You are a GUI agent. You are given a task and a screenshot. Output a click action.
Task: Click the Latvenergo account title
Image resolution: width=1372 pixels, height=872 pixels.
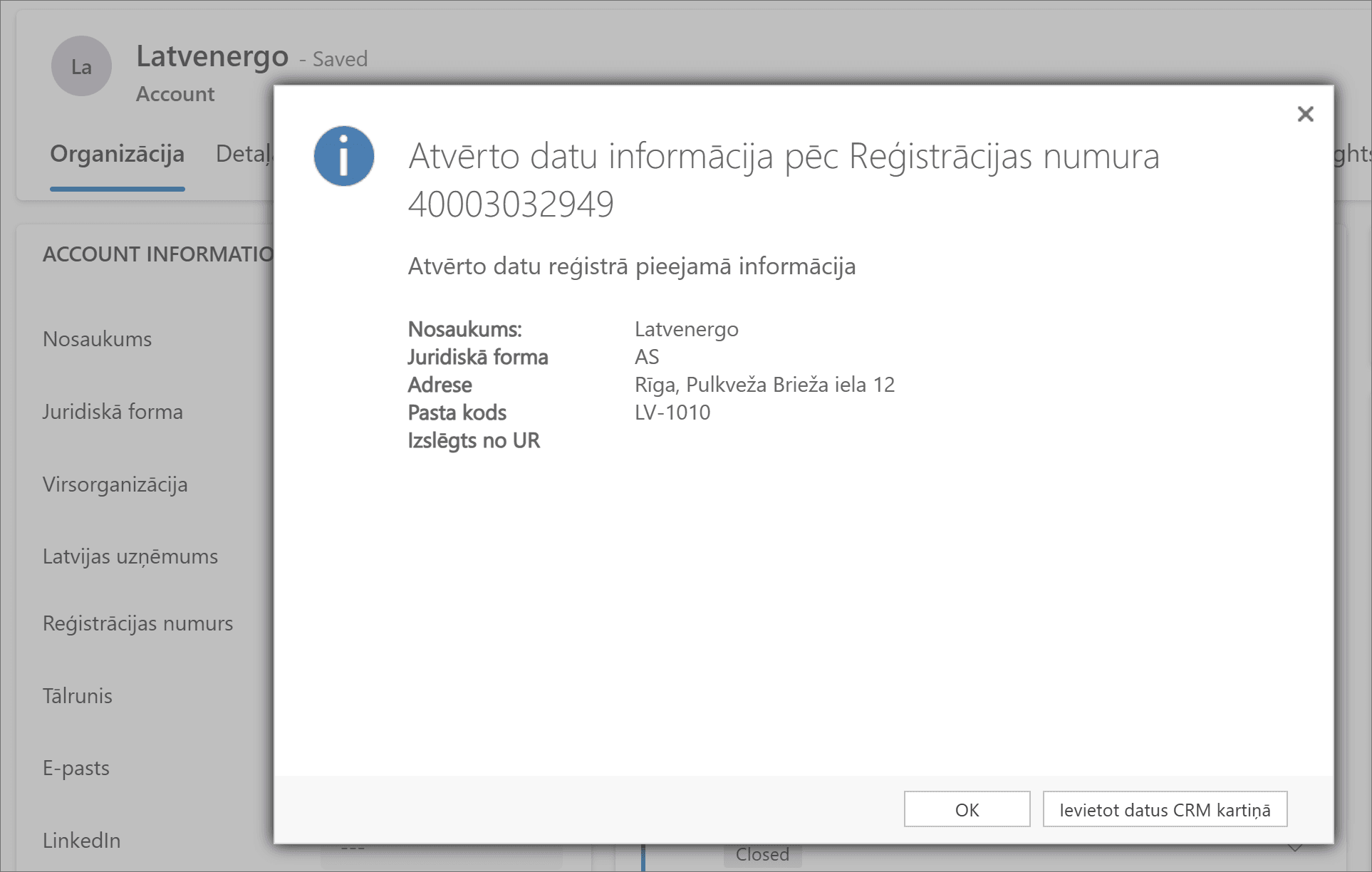click(x=212, y=56)
